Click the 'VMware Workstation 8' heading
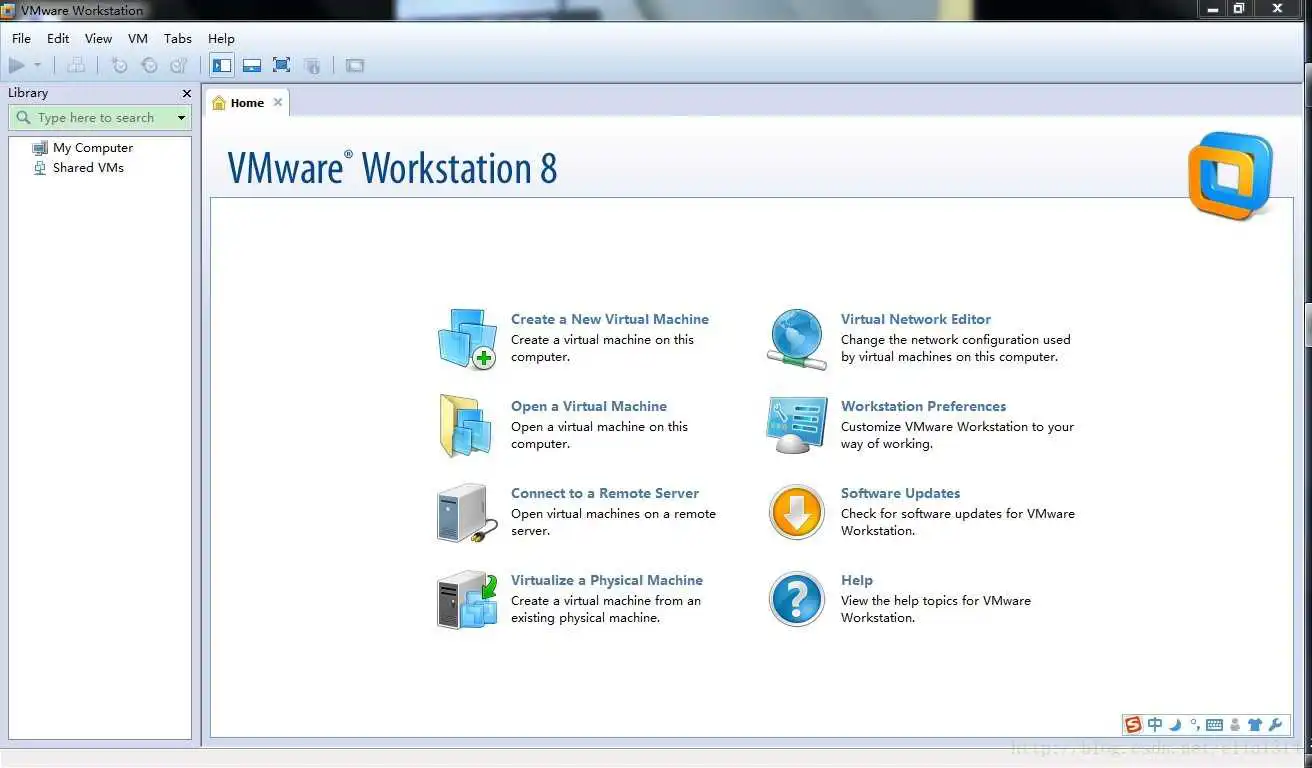The width and height of the screenshot is (1312, 768). [392, 168]
